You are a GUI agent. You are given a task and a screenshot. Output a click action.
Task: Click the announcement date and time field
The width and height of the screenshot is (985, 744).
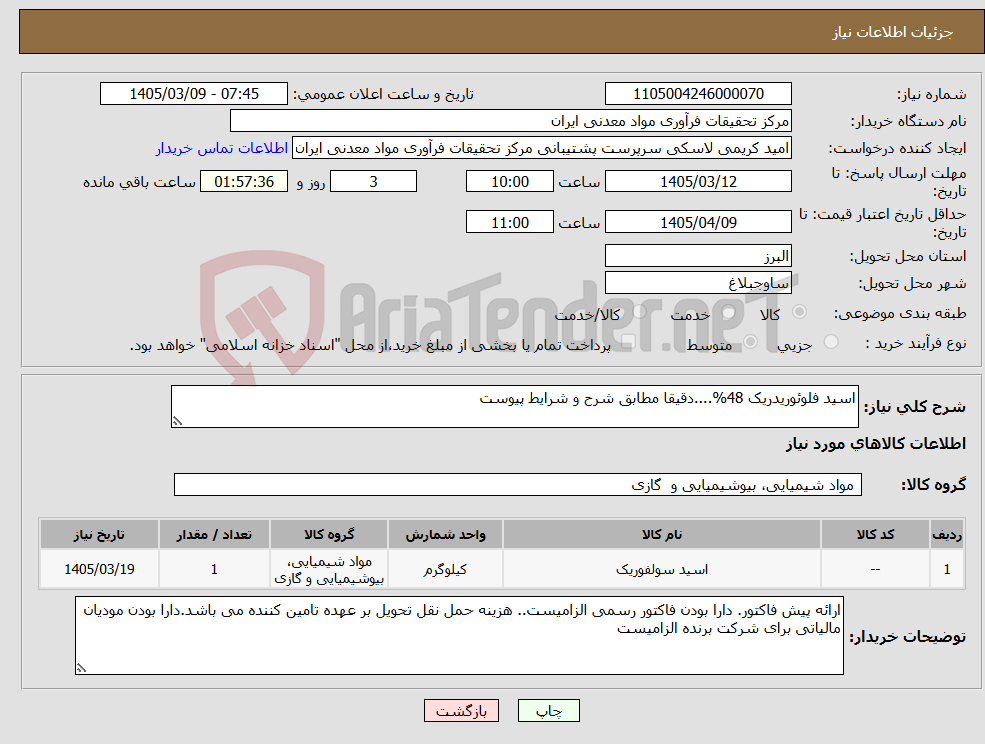[x=193, y=94]
